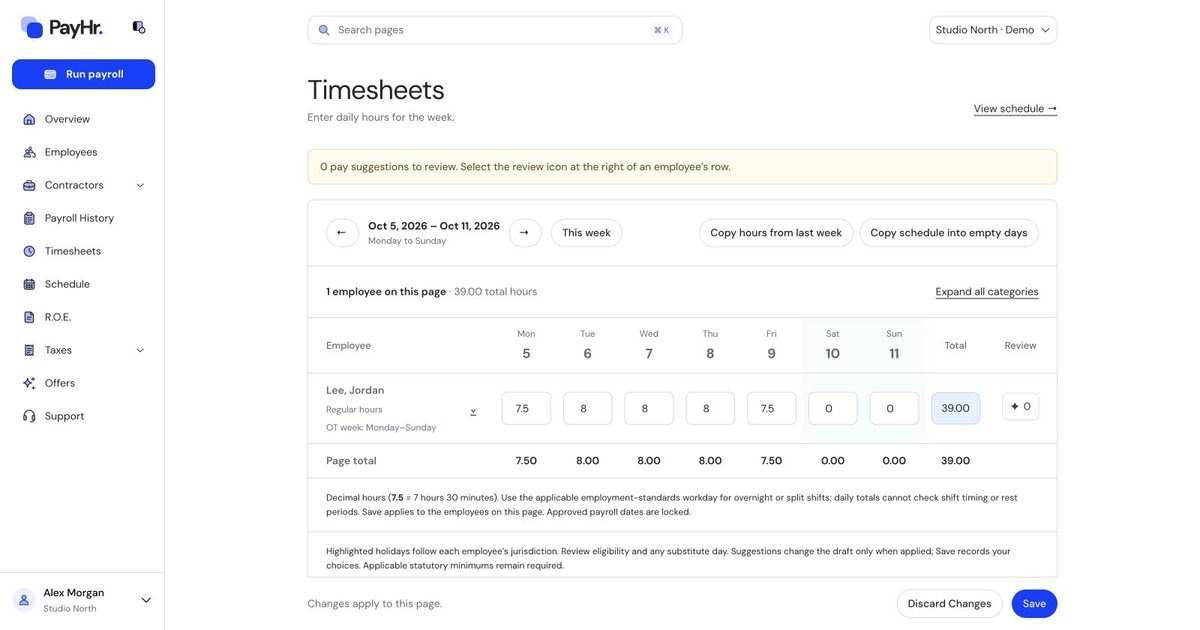1200x630 pixels.
Task: Click Discard Changes button
Action: coord(949,604)
